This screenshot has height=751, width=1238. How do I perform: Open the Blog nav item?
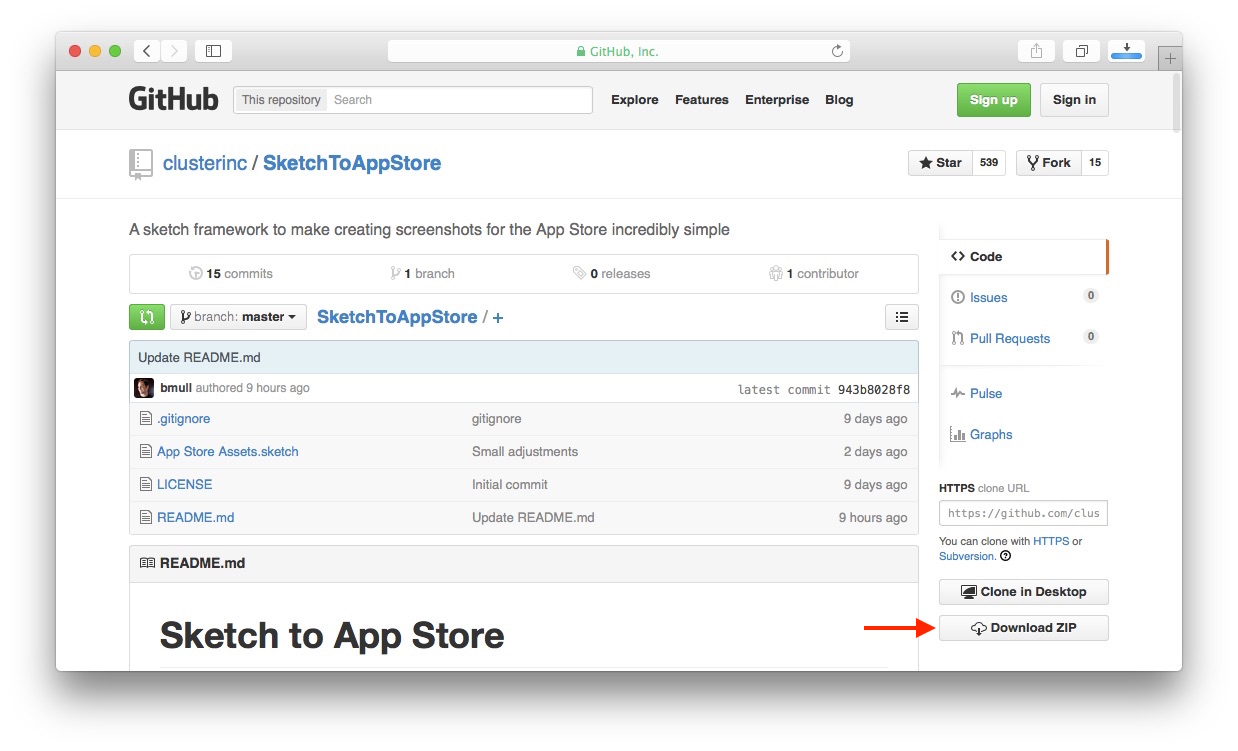(839, 100)
